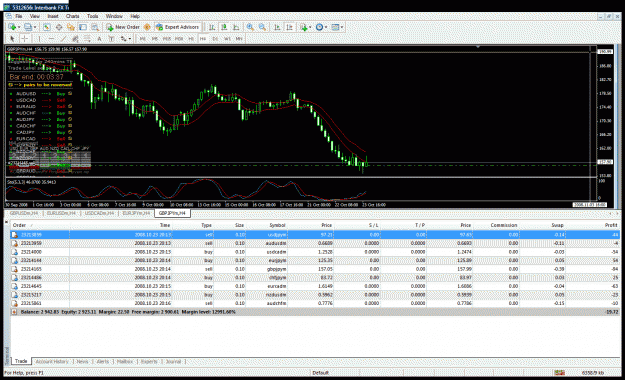Screen dimensions: 625x380
Task: Expand the Periods dropdown arrow
Action: tap(326, 27)
